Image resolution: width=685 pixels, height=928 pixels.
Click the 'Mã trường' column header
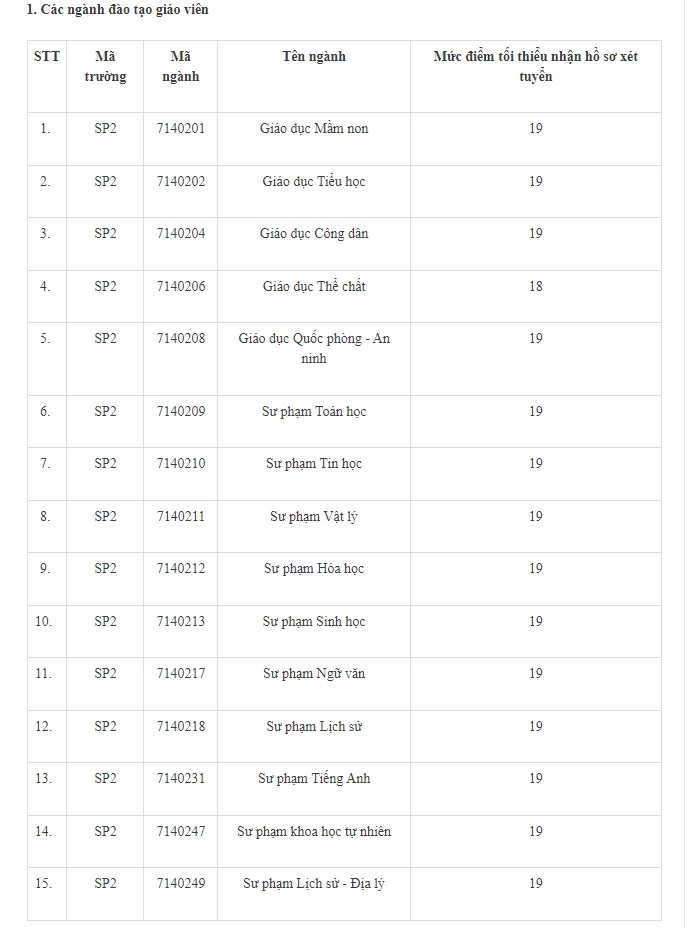click(x=105, y=67)
